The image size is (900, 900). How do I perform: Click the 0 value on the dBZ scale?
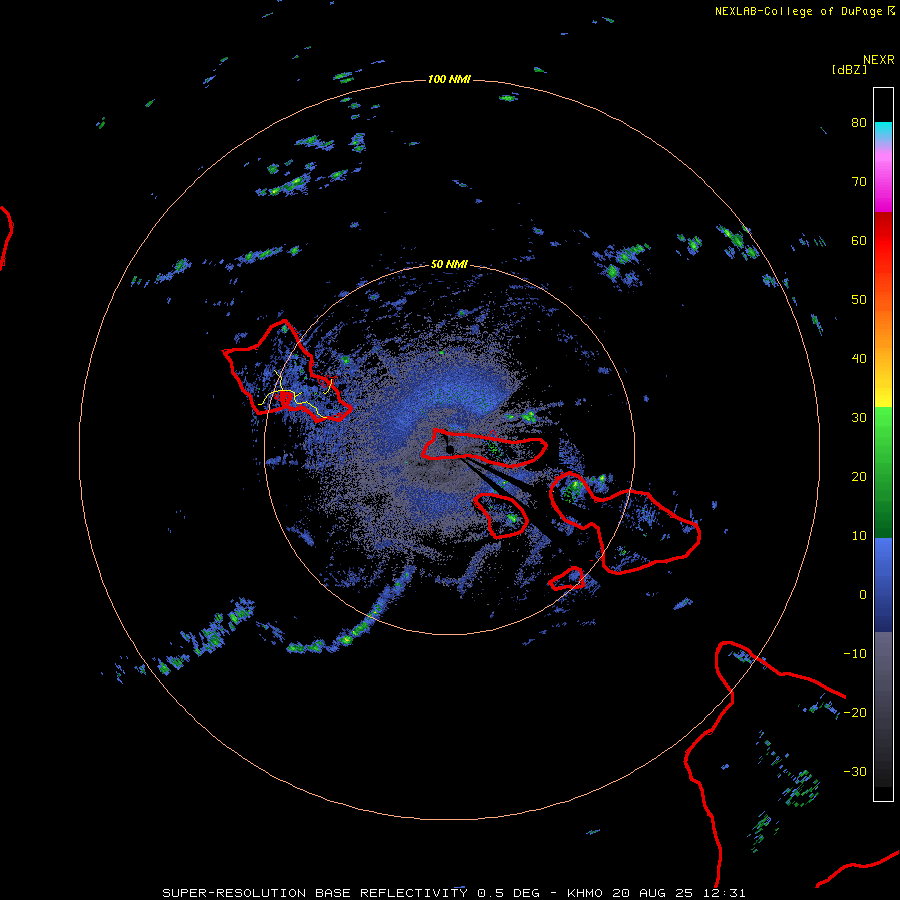(x=863, y=595)
